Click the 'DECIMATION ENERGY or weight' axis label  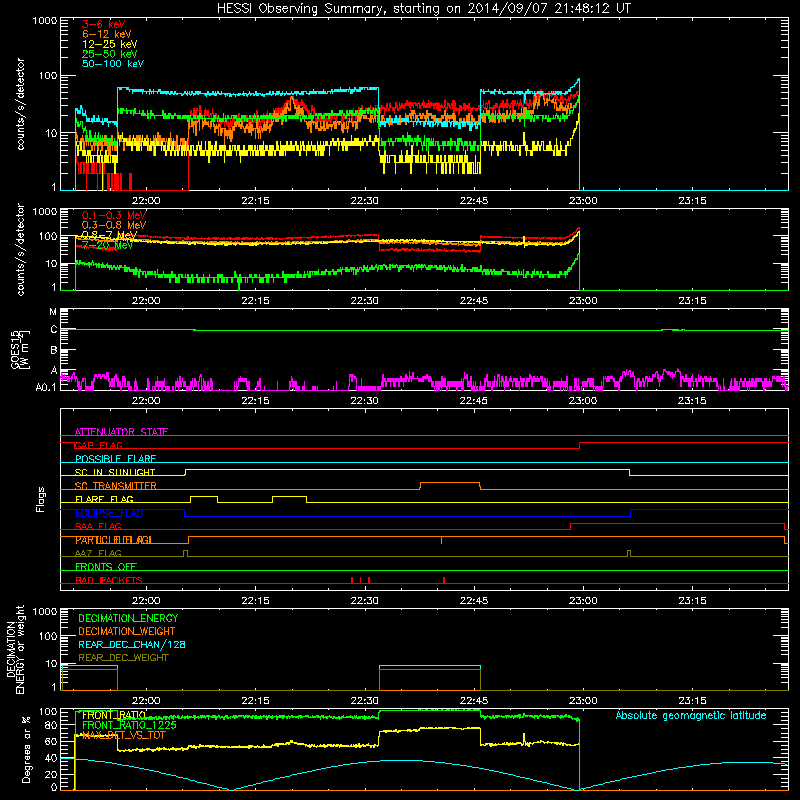[15, 649]
